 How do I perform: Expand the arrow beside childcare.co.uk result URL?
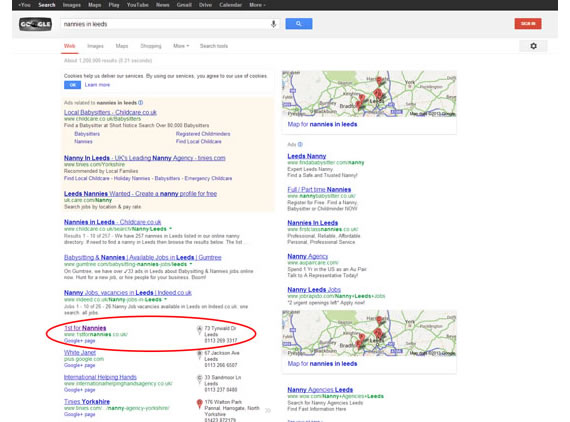(x=170, y=229)
